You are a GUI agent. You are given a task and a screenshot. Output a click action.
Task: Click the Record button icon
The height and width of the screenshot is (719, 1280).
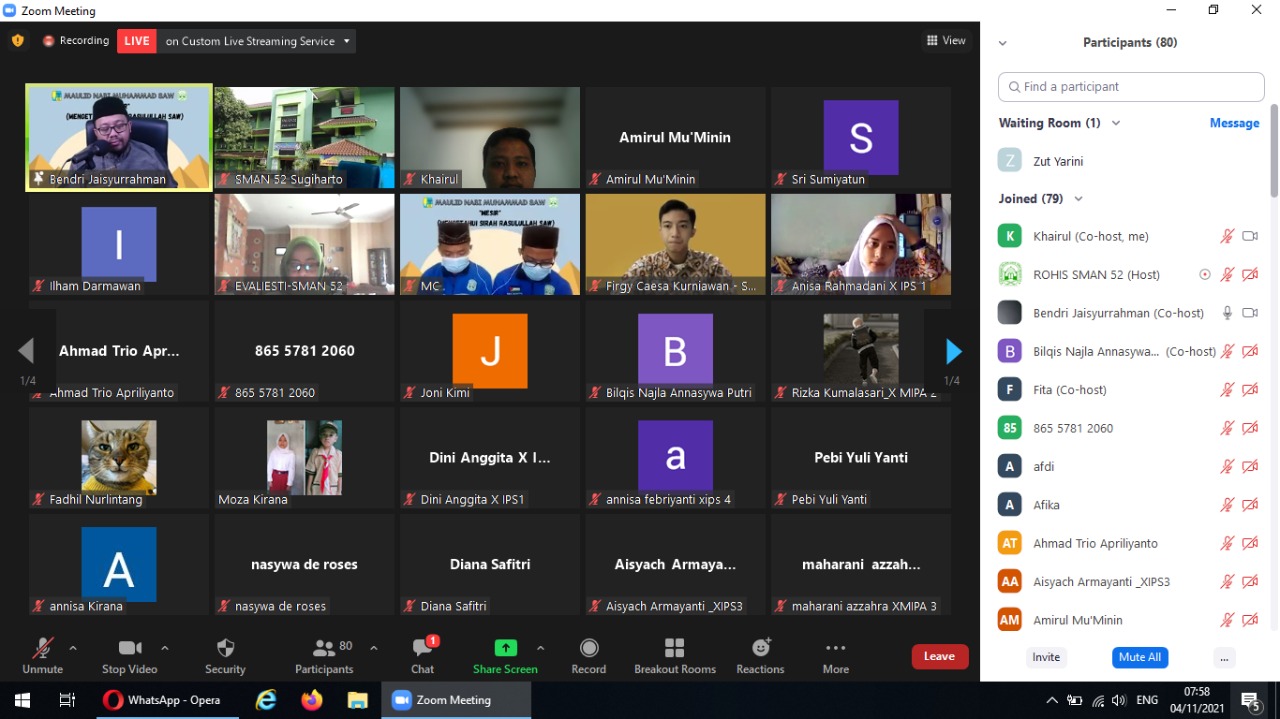click(589, 648)
